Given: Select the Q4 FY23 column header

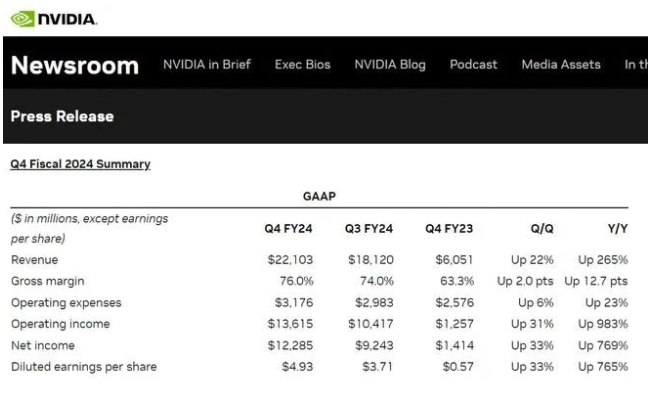Looking at the screenshot, I should [449, 228].
